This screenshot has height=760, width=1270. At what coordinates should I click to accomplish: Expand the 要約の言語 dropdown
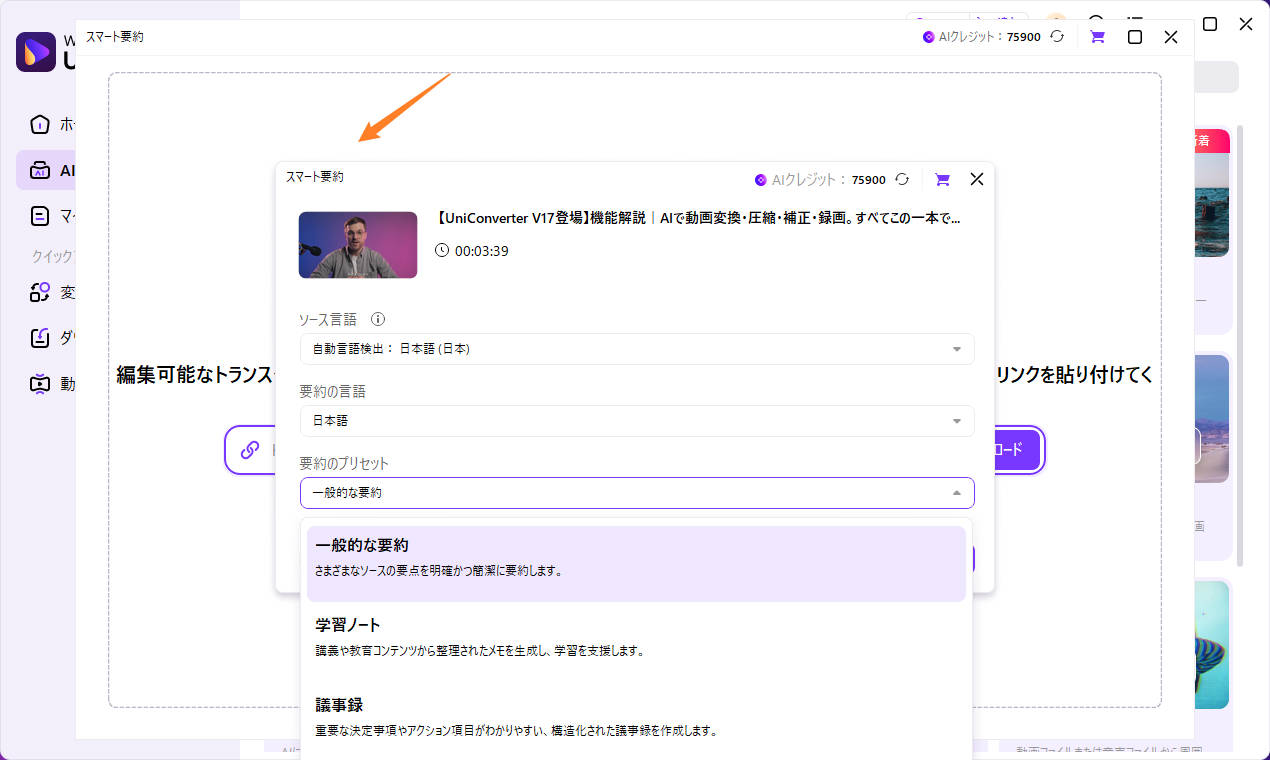tap(636, 421)
